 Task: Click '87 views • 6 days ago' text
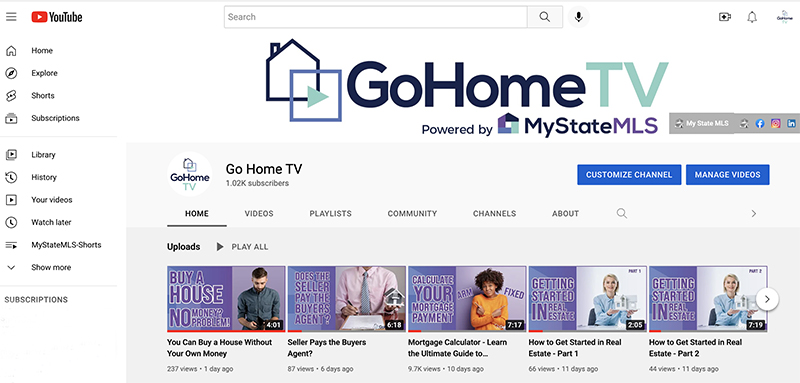tap(320, 369)
